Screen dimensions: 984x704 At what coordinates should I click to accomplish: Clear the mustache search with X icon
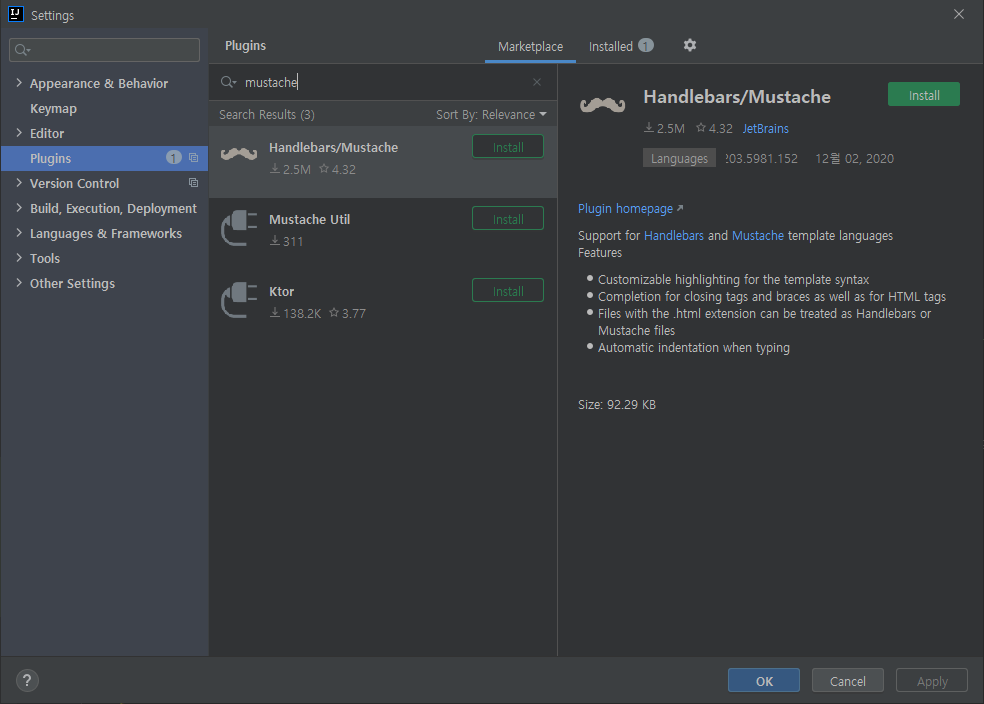[x=537, y=82]
